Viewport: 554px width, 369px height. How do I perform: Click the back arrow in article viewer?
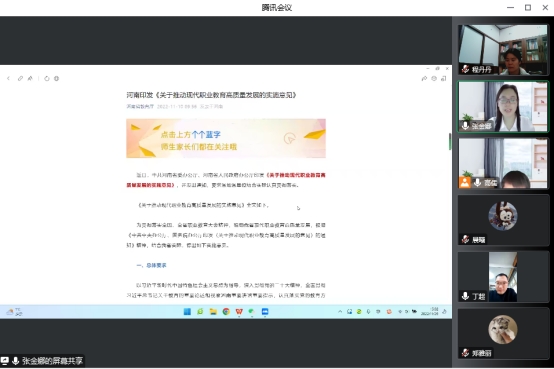click(8, 78)
